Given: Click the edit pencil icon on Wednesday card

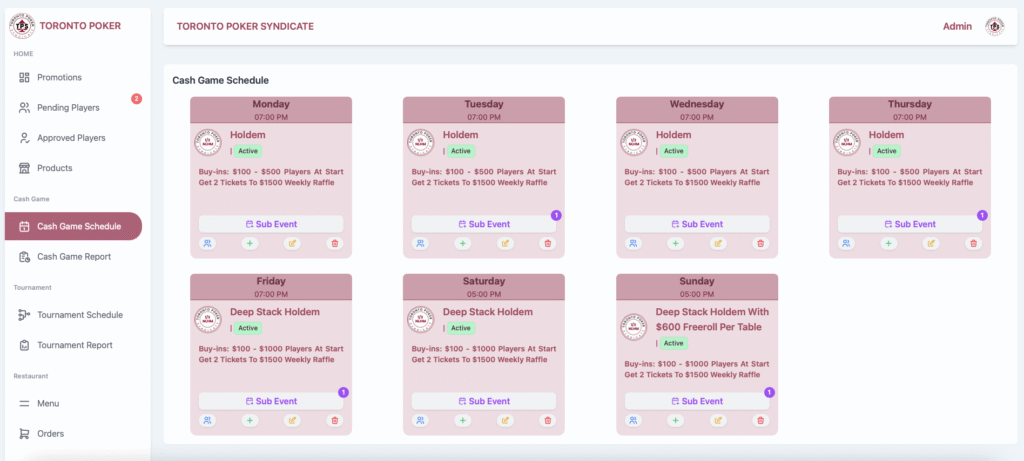Looking at the screenshot, I should point(718,243).
